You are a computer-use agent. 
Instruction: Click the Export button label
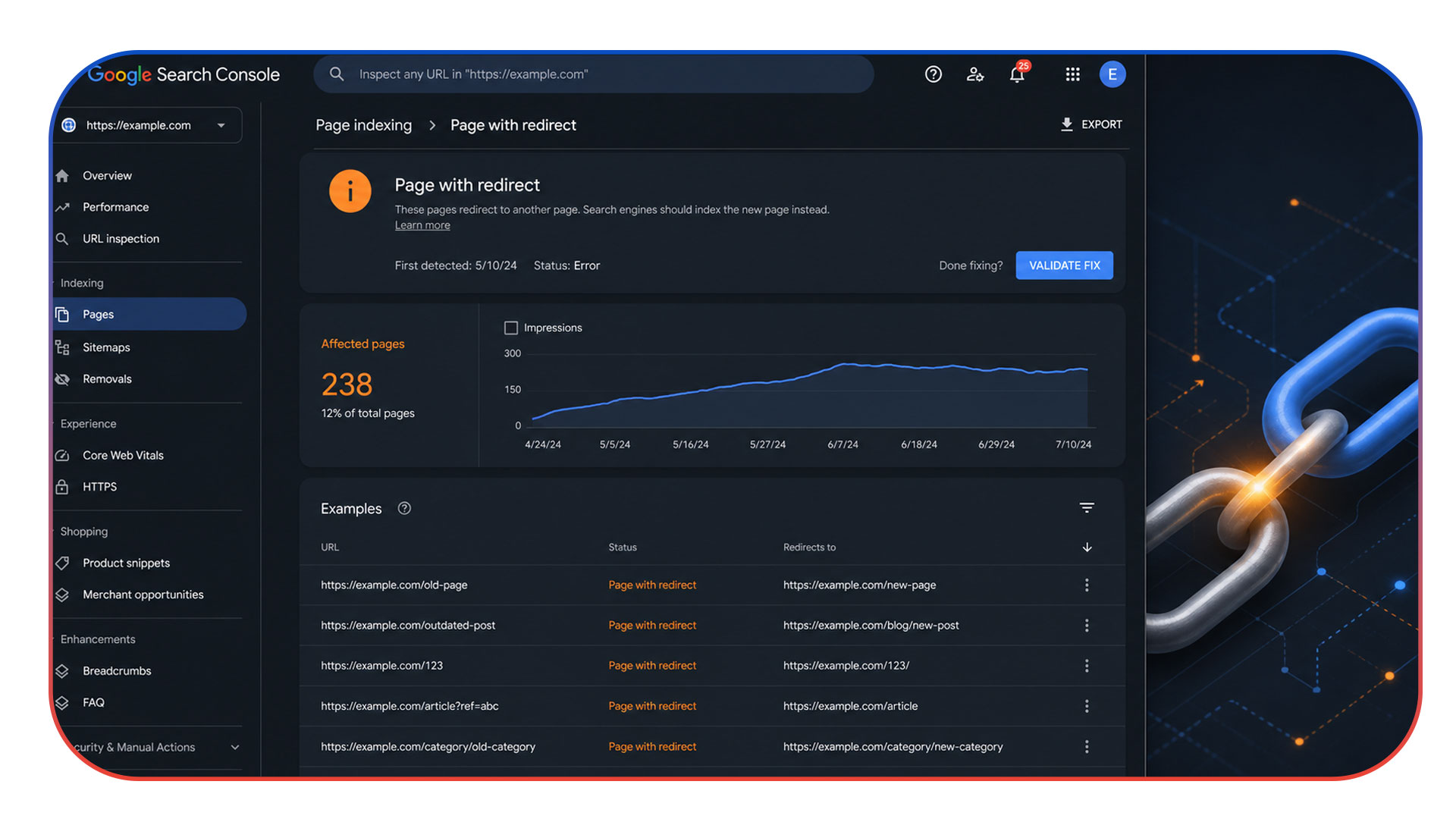(1101, 124)
